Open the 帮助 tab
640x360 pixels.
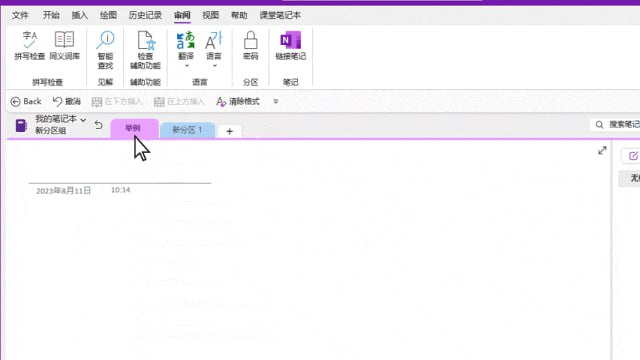(x=239, y=16)
